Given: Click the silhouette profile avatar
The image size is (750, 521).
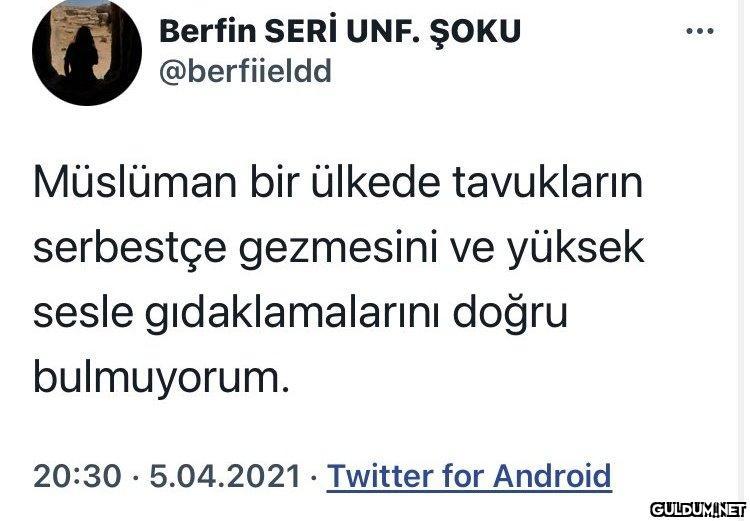Looking at the screenshot, I should point(87,54).
